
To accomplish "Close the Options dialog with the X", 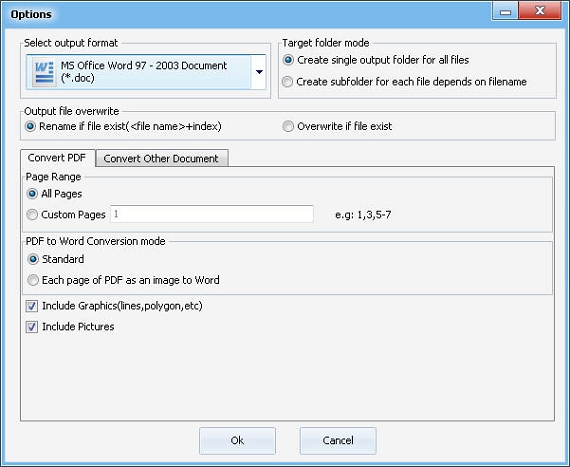I will (540, 11).
